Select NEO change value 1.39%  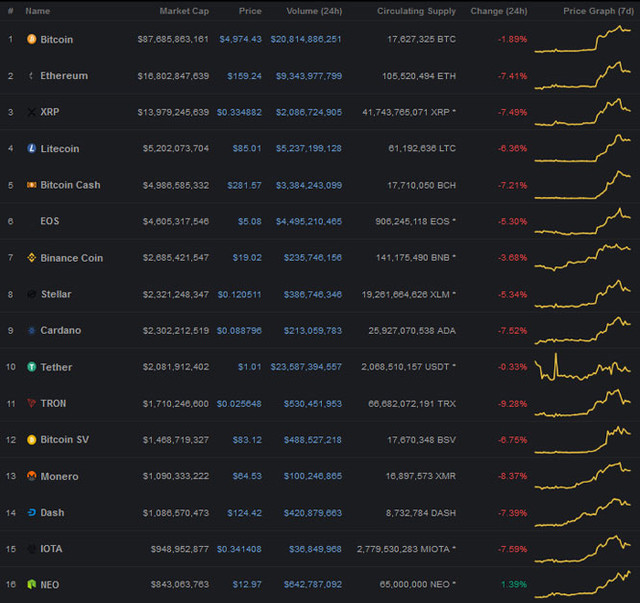[x=514, y=585]
